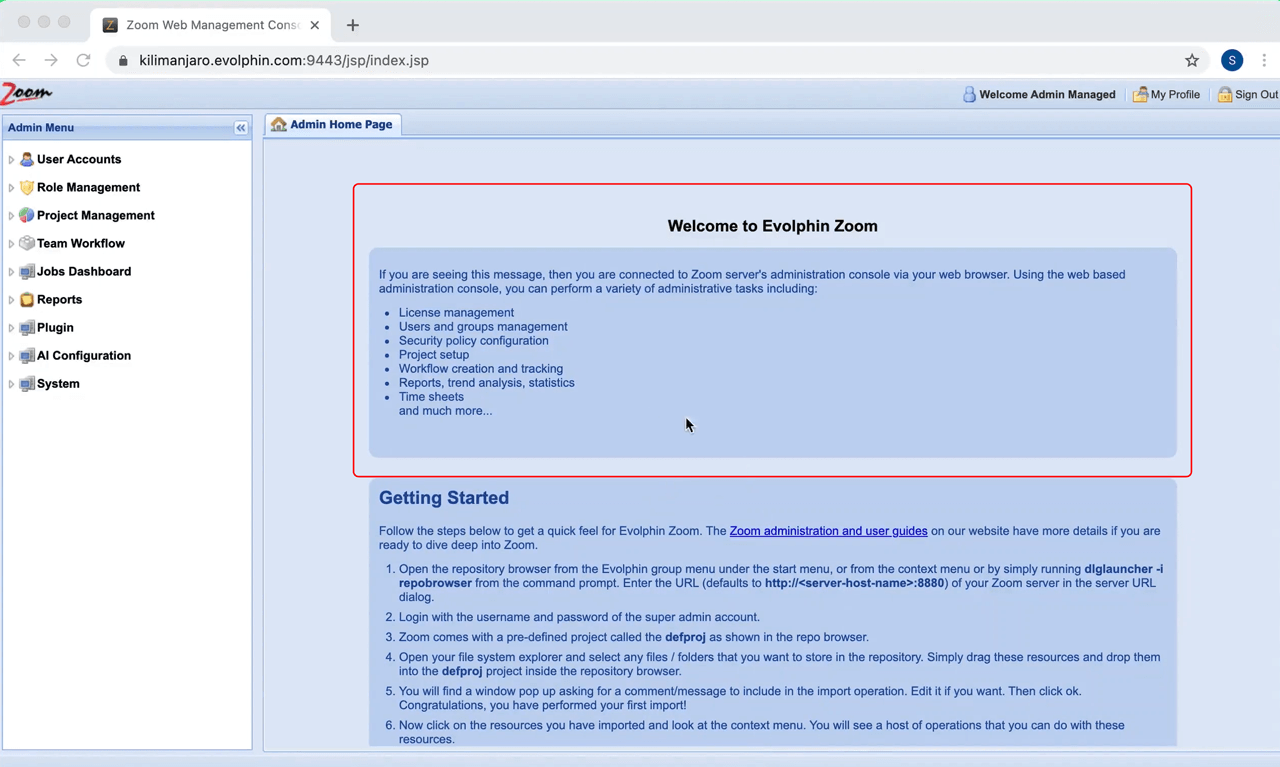1280x767 pixels.
Task: Click the User Accounts icon
Action: point(27,159)
